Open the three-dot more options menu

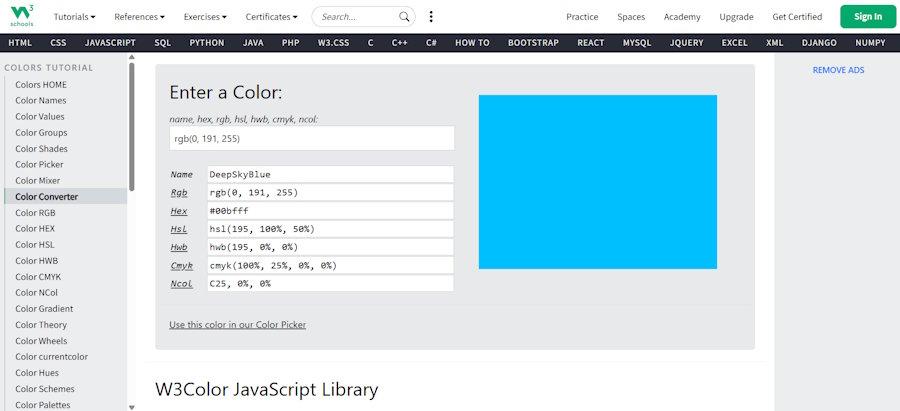click(431, 17)
